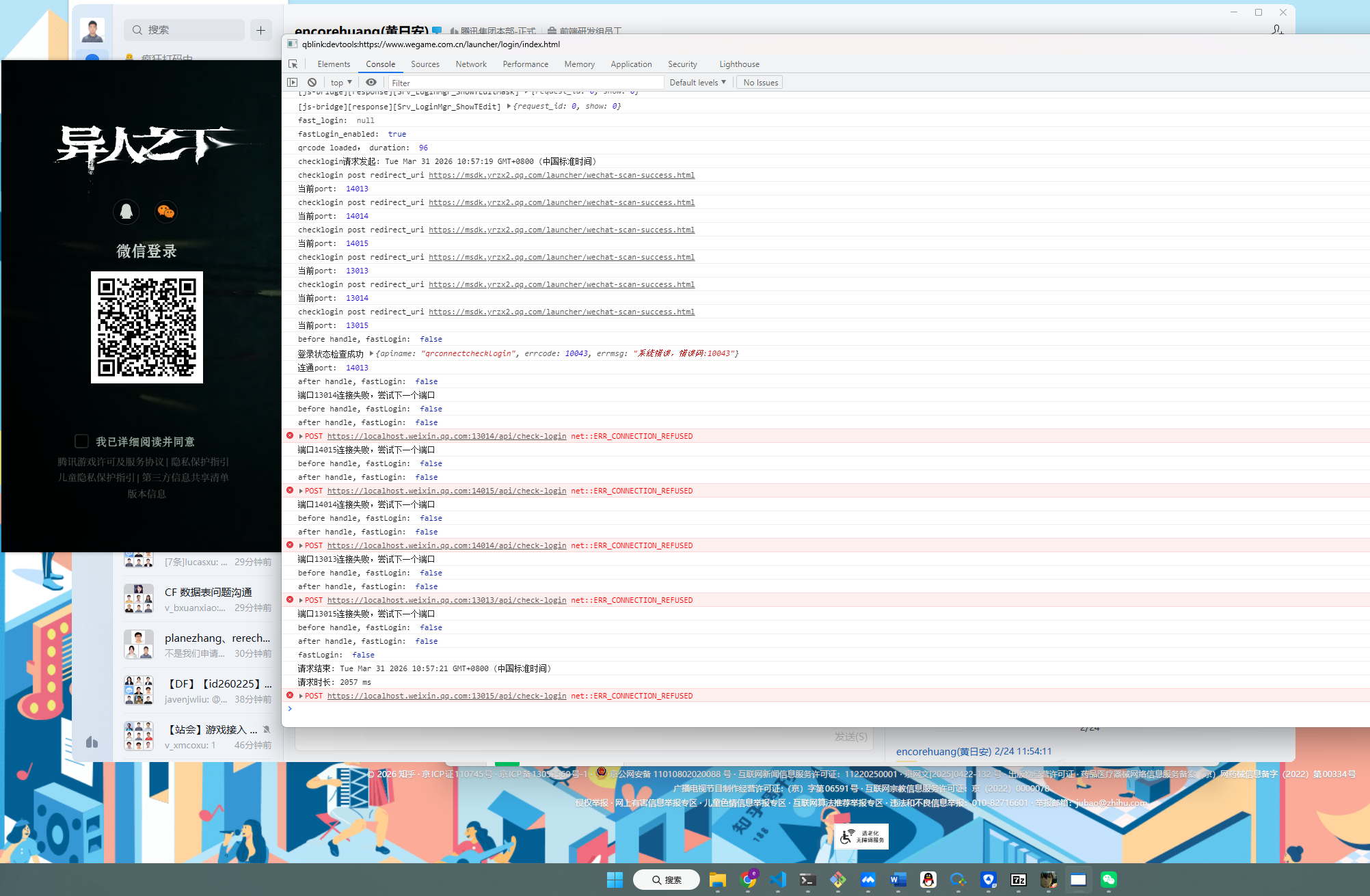Switch to the Network tab
Viewport: 1370px width, 896px height.
coord(471,64)
